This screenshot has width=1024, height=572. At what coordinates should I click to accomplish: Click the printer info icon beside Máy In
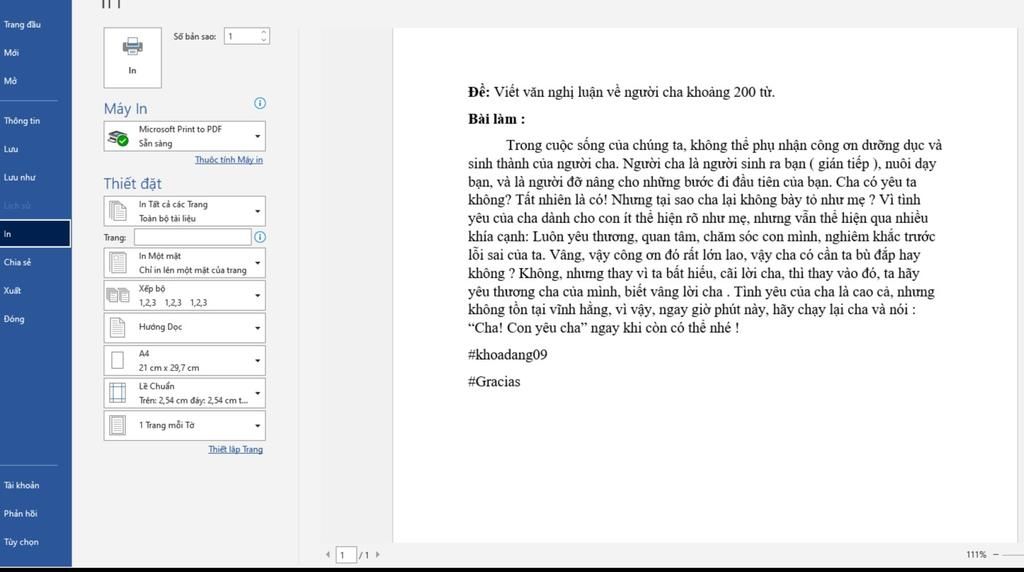pos(260,103)
